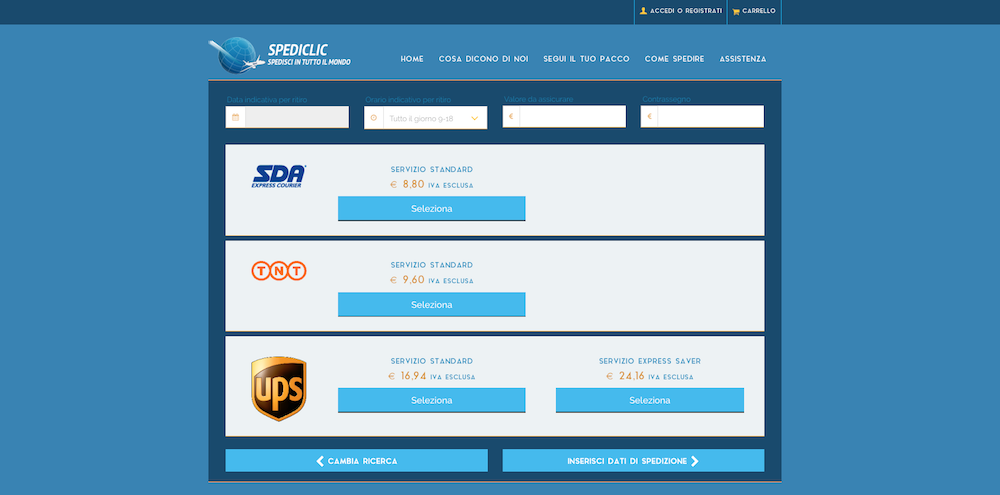Click the calendar icon in pickup date field
This screenshot has width=1000, height=495.
tap(235, 117)
